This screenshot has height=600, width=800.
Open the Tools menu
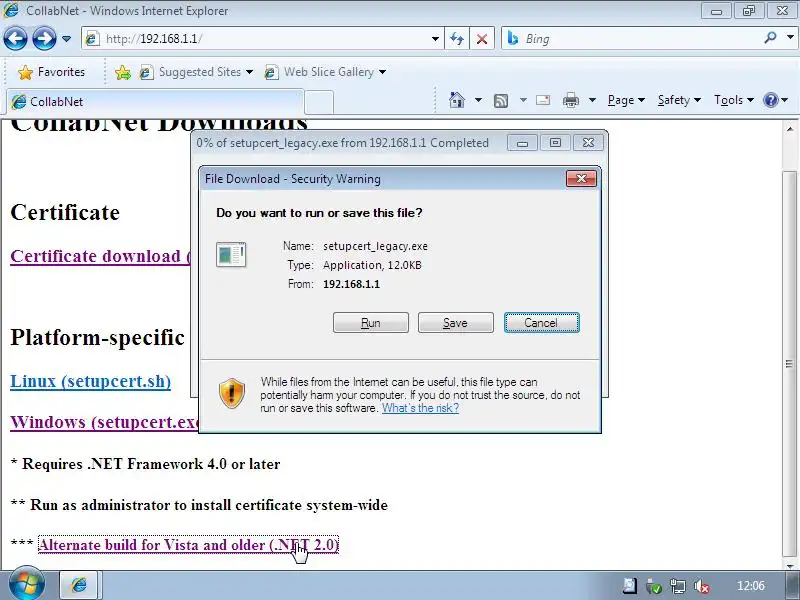coord(734,100)
